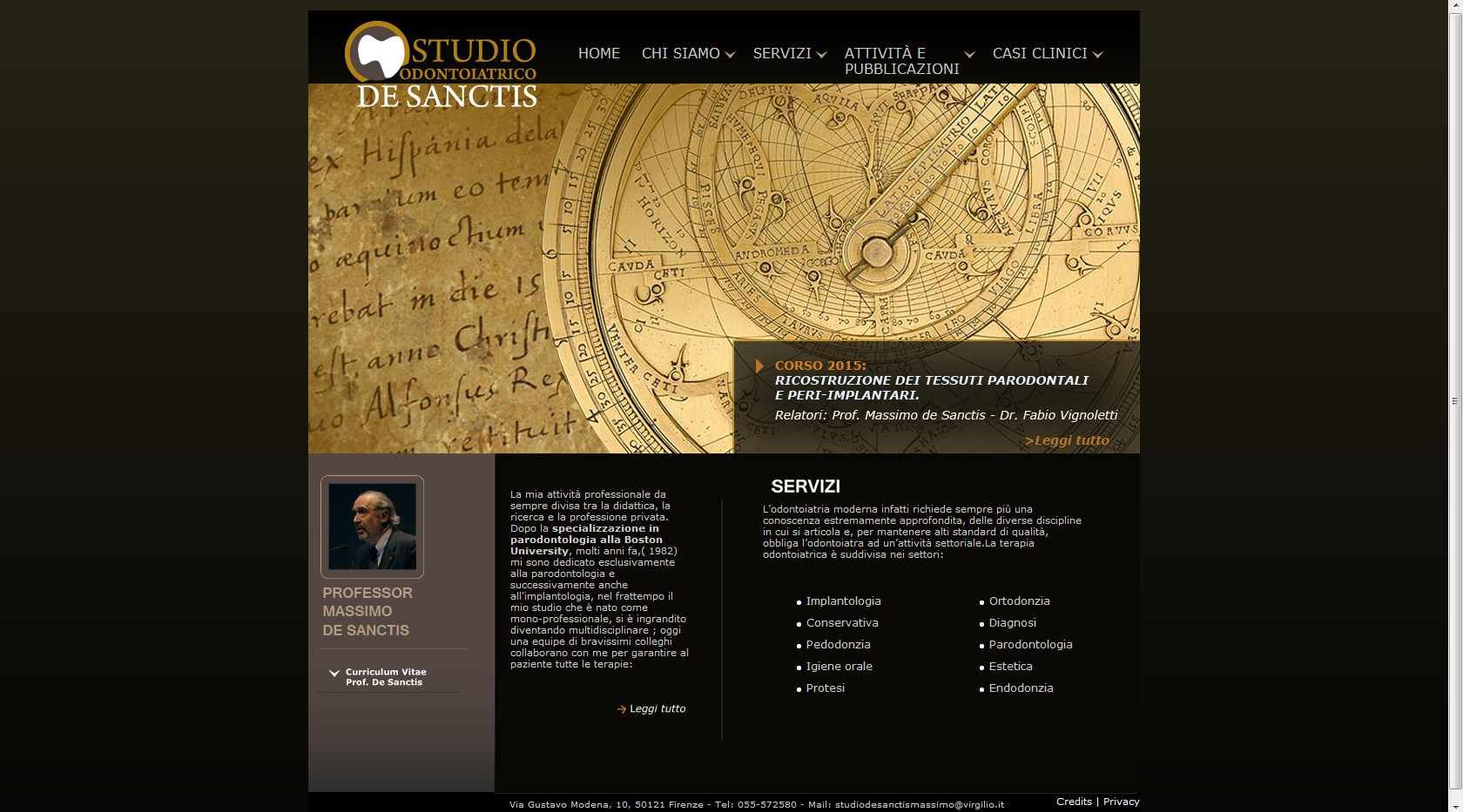Screen dimensions: 1463x812
Task: Open the SERVIZI menu item
Action: coord(782,53)
